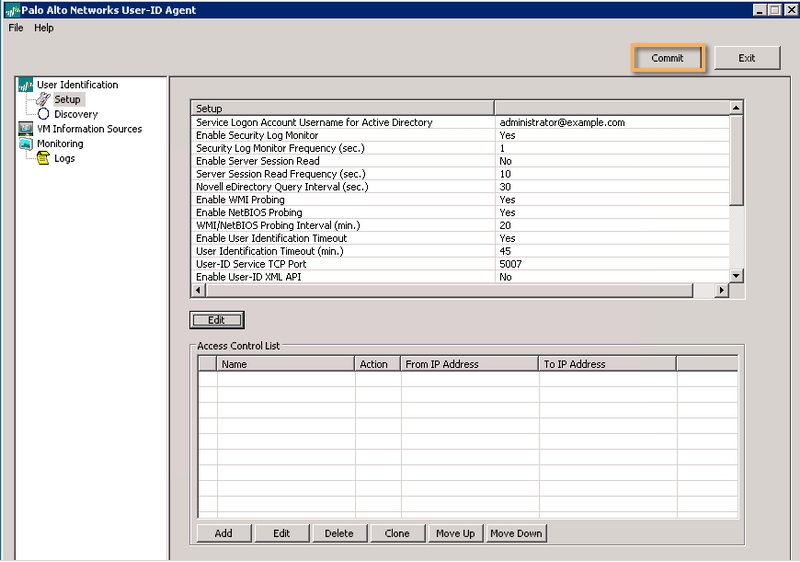Select the Setup node icon
Viewport: 800px width, 562px height.
[42, 100]
